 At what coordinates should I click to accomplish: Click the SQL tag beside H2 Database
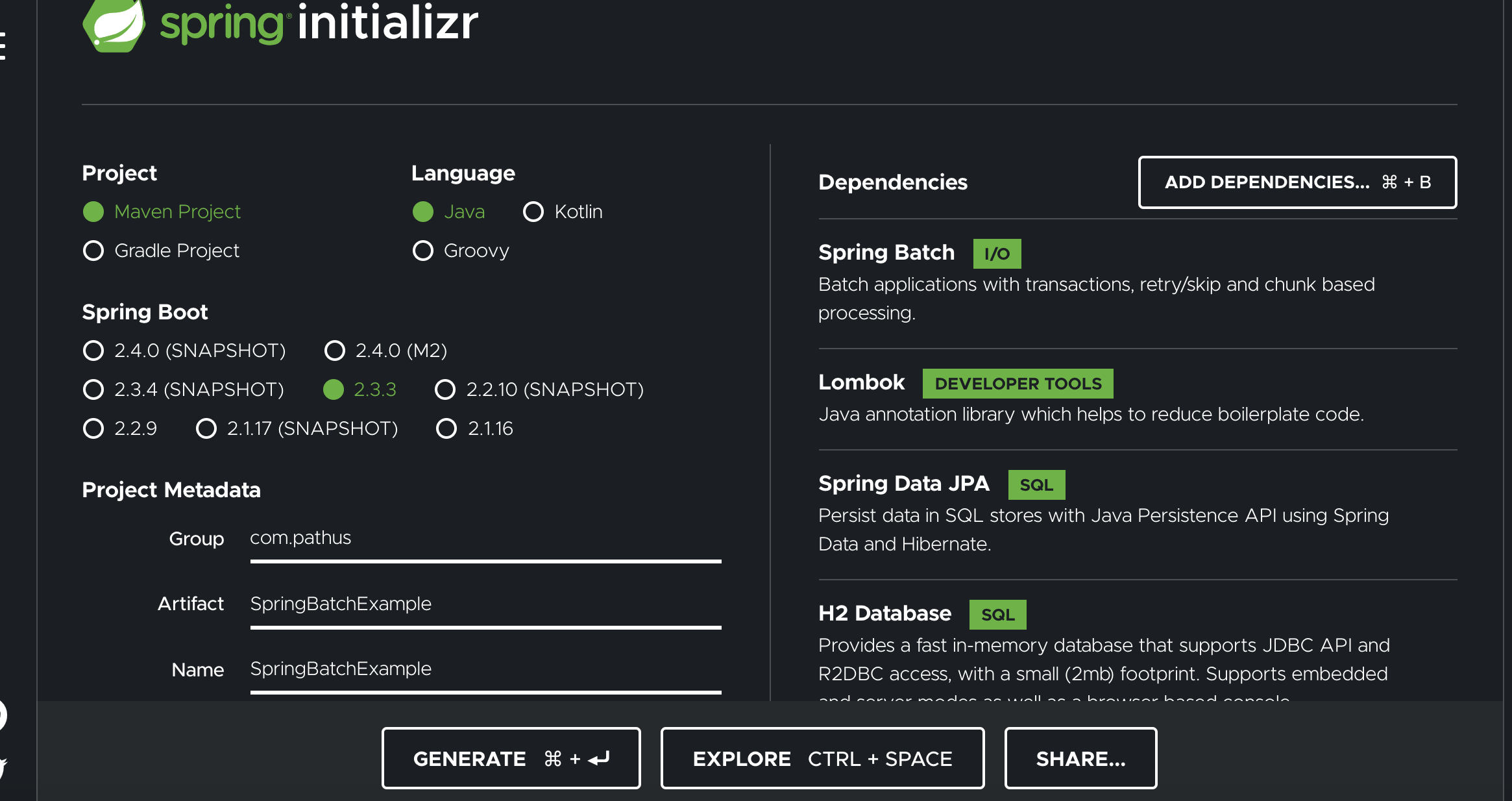(x=997, y=615)
